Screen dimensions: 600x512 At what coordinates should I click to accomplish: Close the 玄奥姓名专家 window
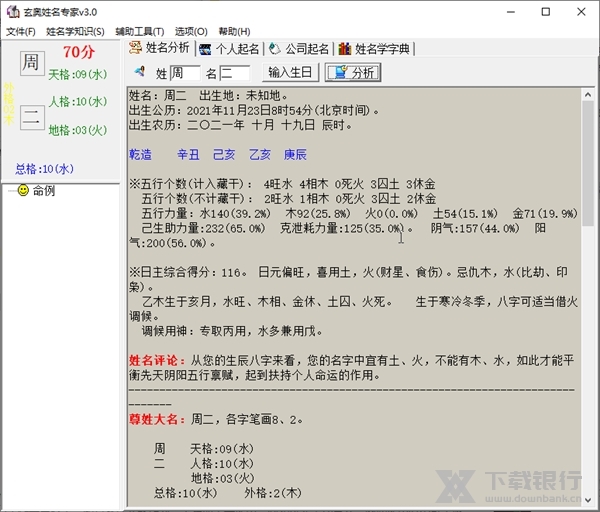tap(581, 12)
